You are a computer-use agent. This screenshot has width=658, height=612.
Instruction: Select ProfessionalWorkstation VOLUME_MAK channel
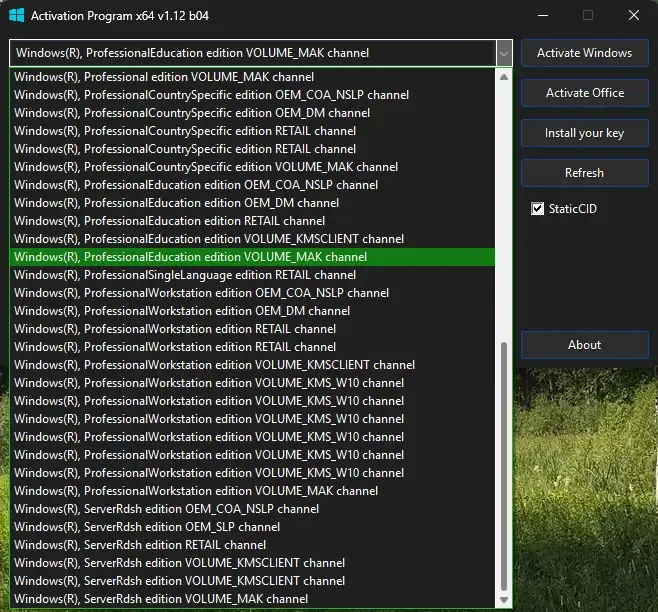pos(252,491)
